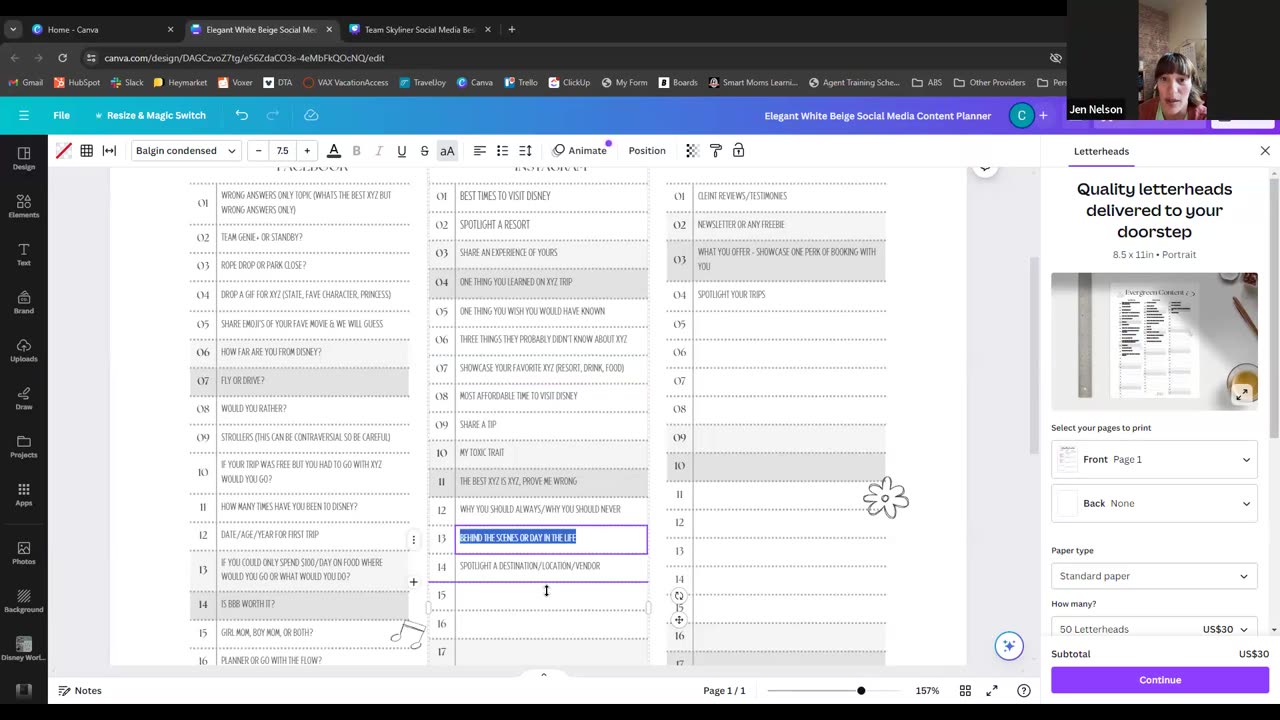
Task: Open the border style table icon
Action: [x=87, y=150]
